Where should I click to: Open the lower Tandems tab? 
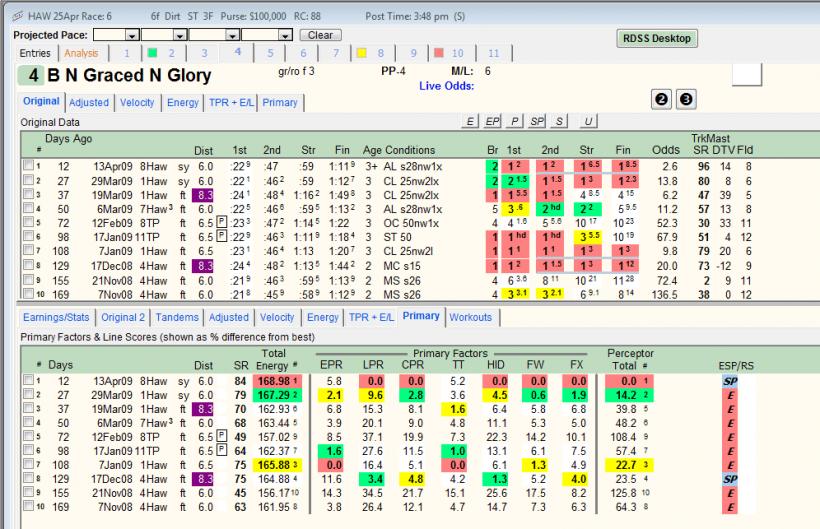(177, 317)
